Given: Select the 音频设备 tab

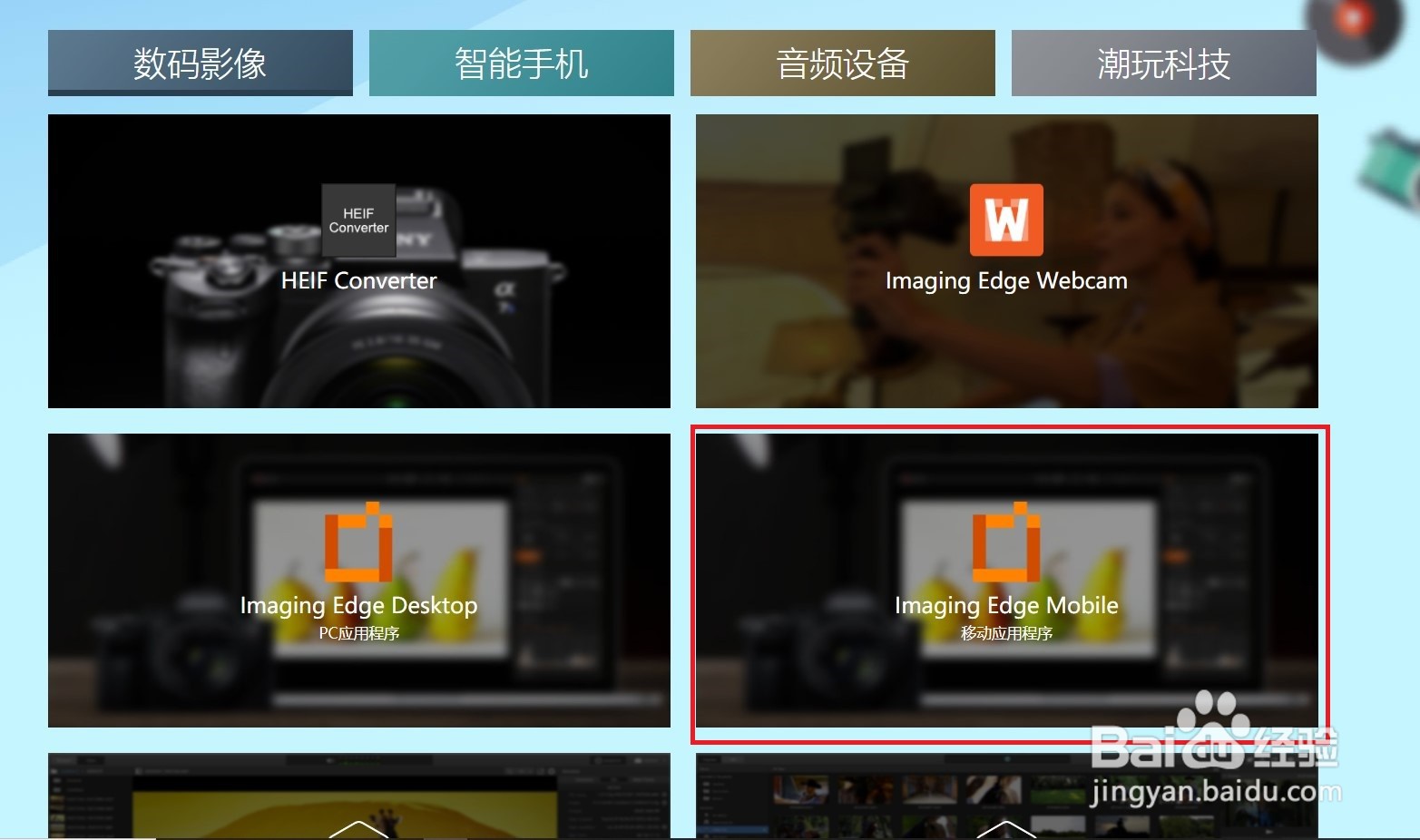Looking at the screenshot, I should [842, 63].
